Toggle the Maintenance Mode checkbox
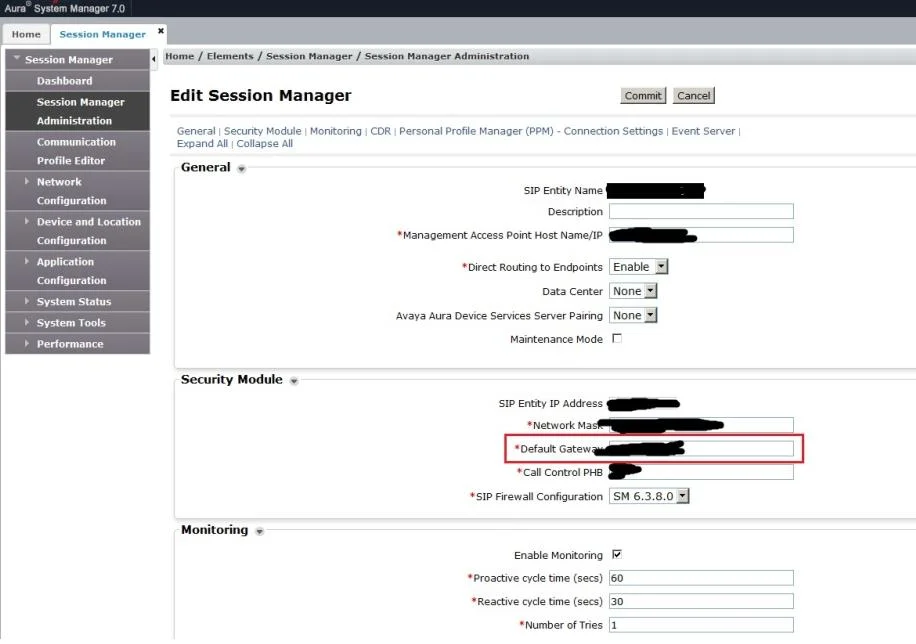The height and width of the screenshot is (644, 916). 617,338
